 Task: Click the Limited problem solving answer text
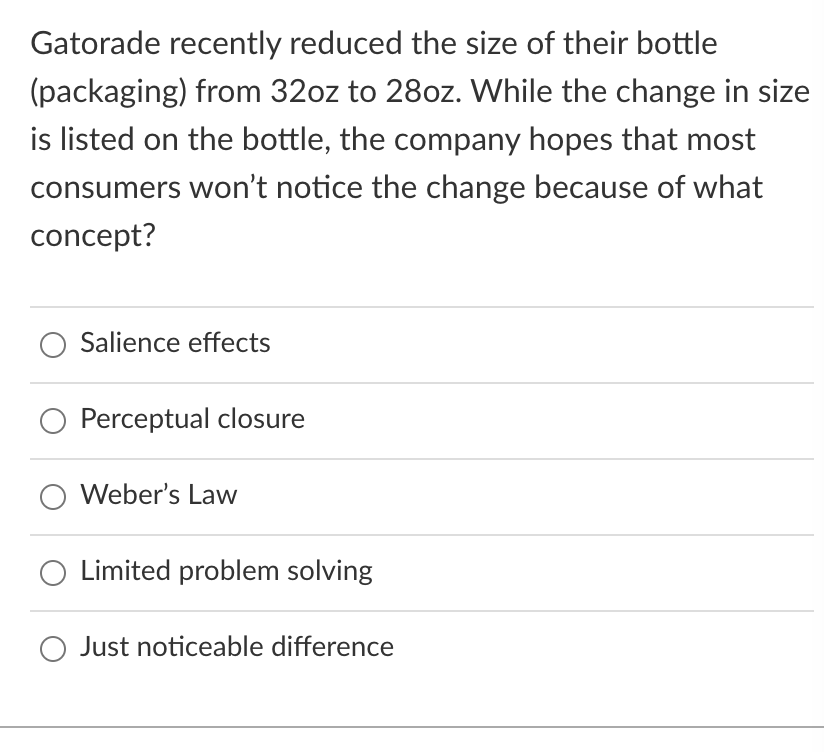[226, 571]
